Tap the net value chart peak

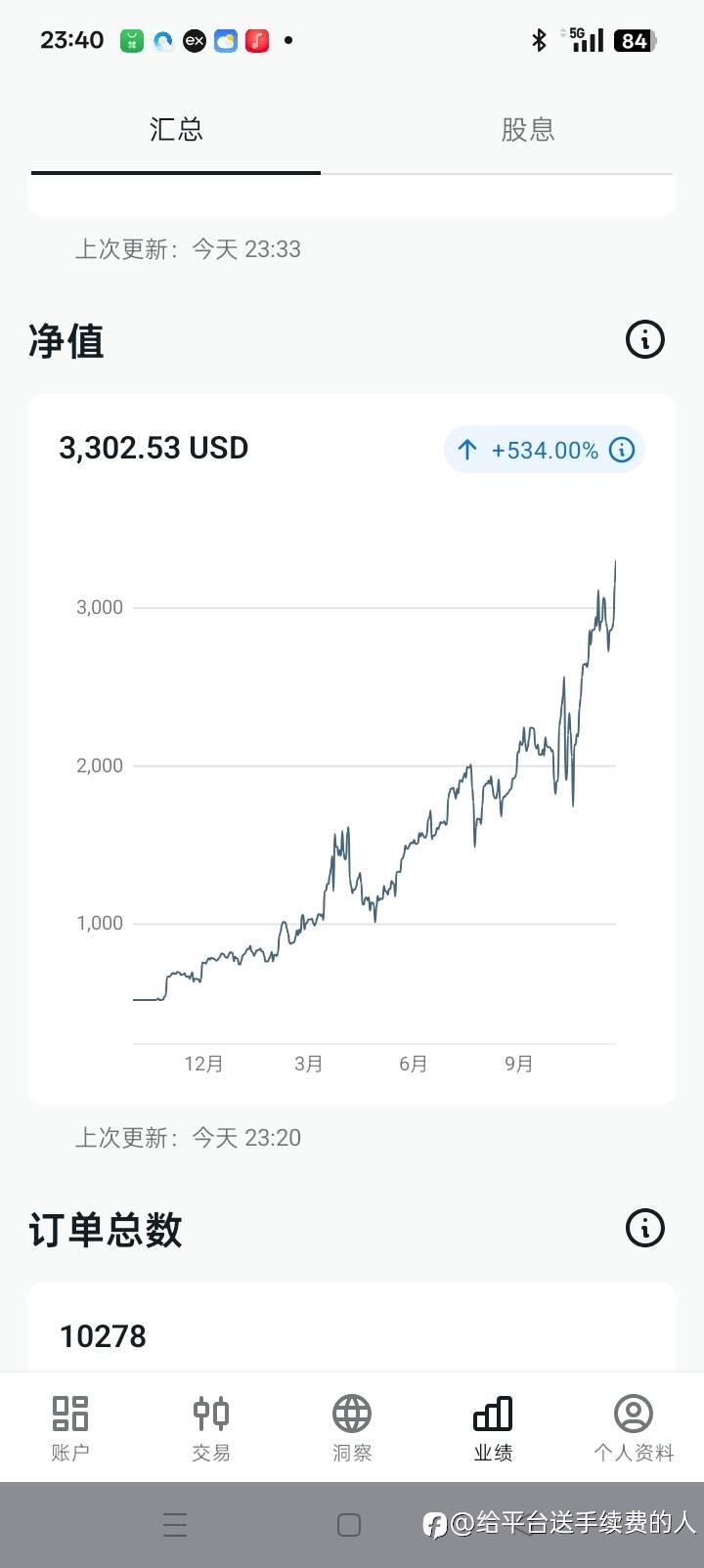[x=615, y=562]
